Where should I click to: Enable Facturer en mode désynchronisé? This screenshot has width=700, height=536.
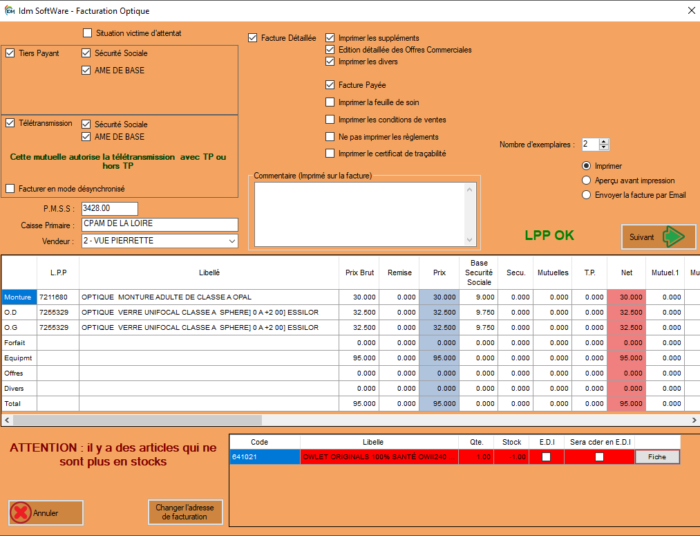pos(10,189)
